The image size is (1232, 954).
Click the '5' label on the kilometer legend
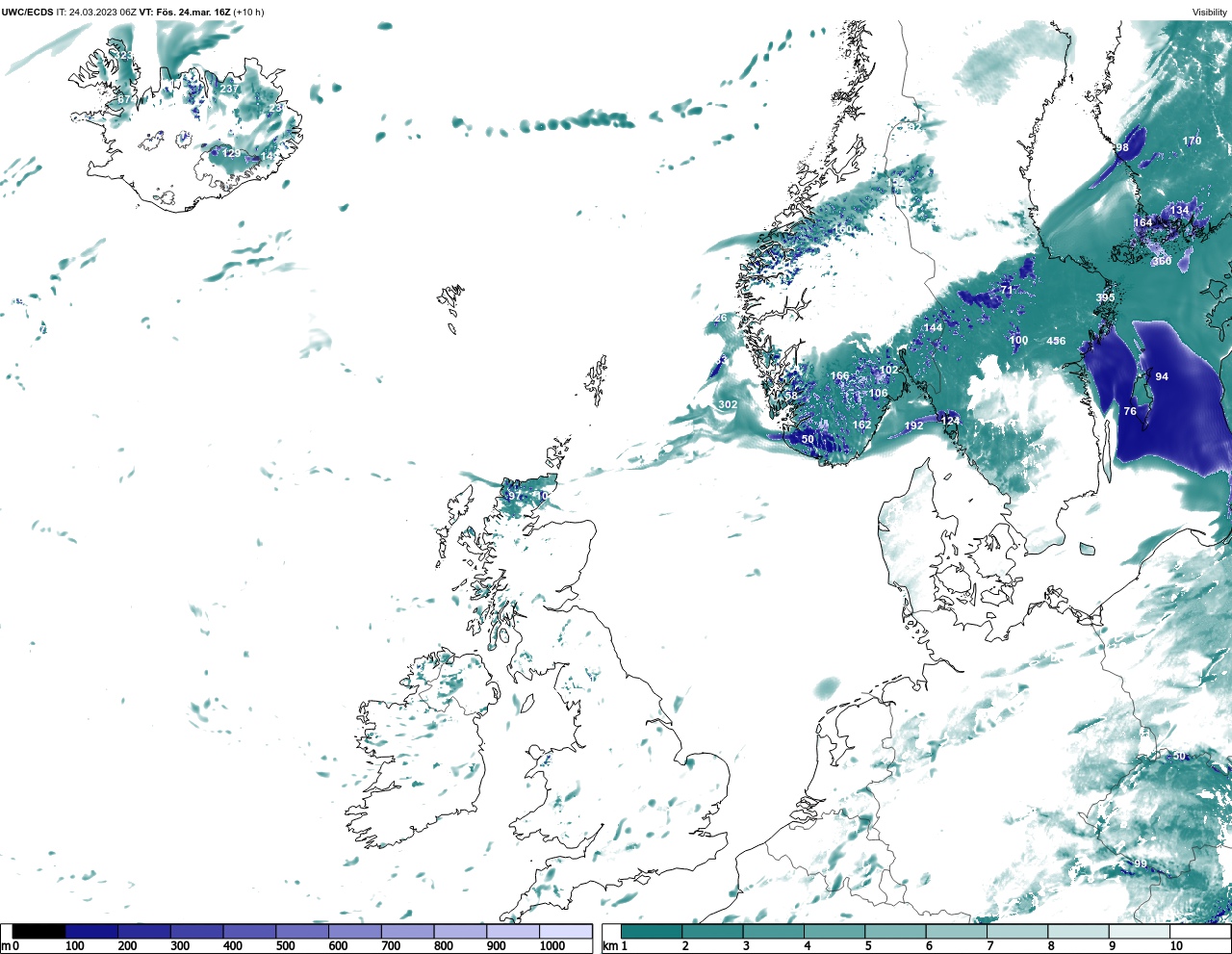pyautogui.click(x=868, y=946)
